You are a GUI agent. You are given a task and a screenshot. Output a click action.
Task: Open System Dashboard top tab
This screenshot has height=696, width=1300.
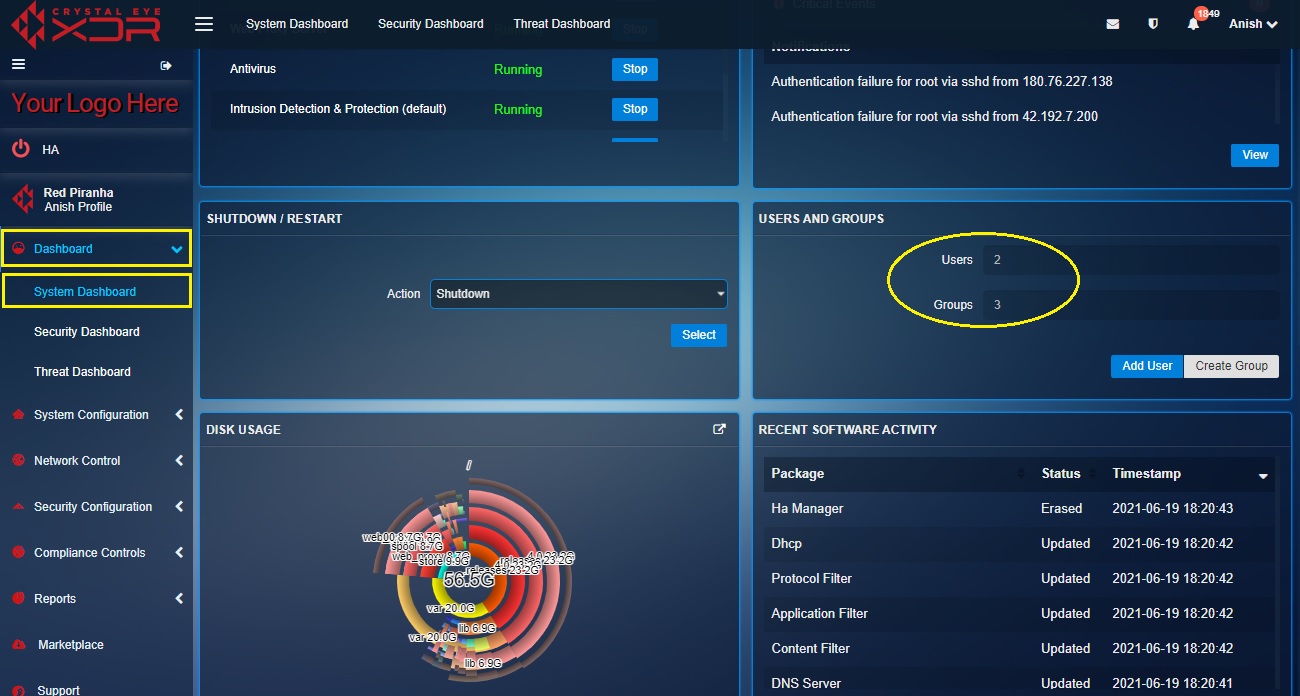[297, 24]
